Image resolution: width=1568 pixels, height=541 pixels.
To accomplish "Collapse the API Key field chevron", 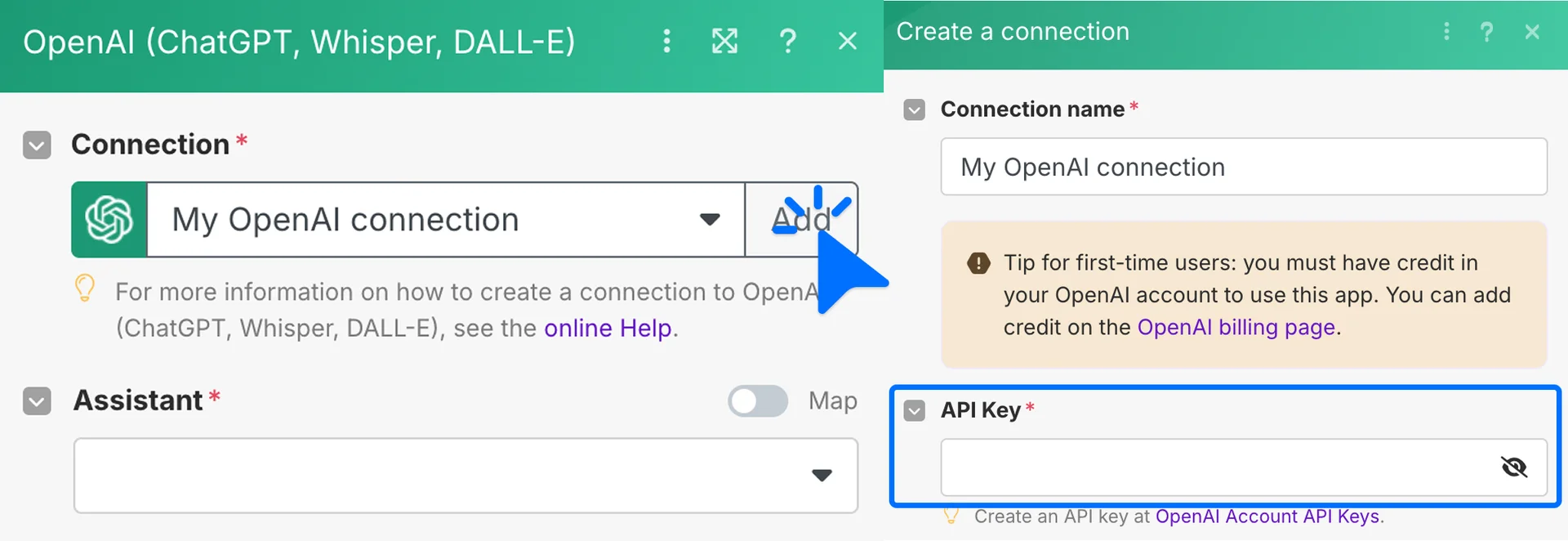I will coord(915,410).
